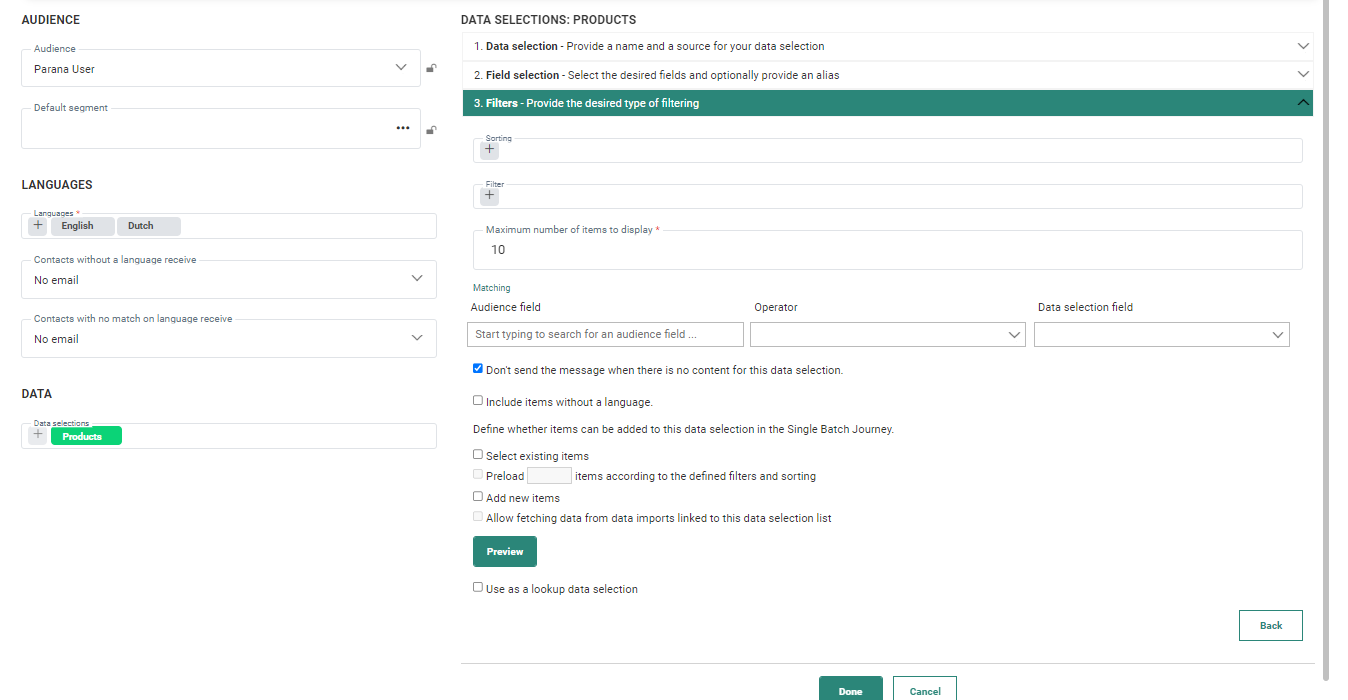
Task: Add a sorting rule with plus icon
Action: click(x=490, y=150)
